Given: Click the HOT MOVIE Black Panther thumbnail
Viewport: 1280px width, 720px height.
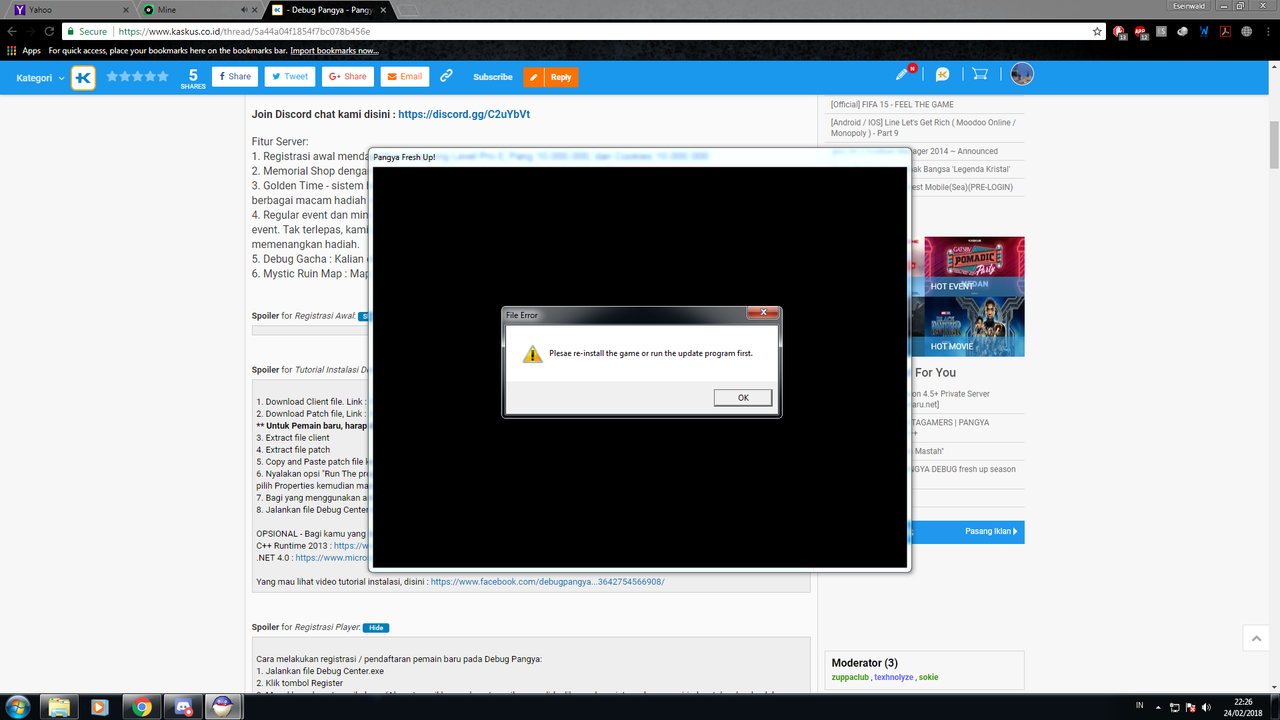Looking at the screenshot, I should coord(975,326).
